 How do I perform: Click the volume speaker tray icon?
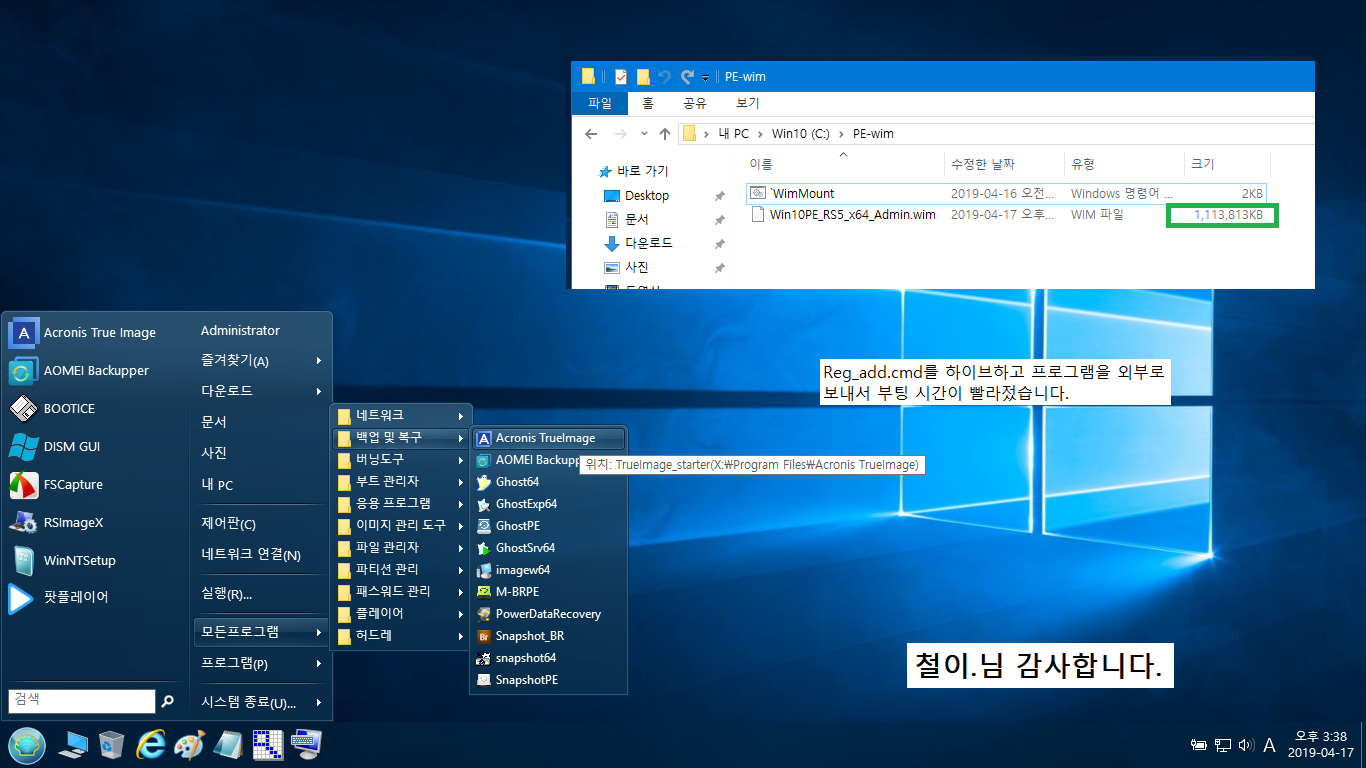tap(1246, 745)
